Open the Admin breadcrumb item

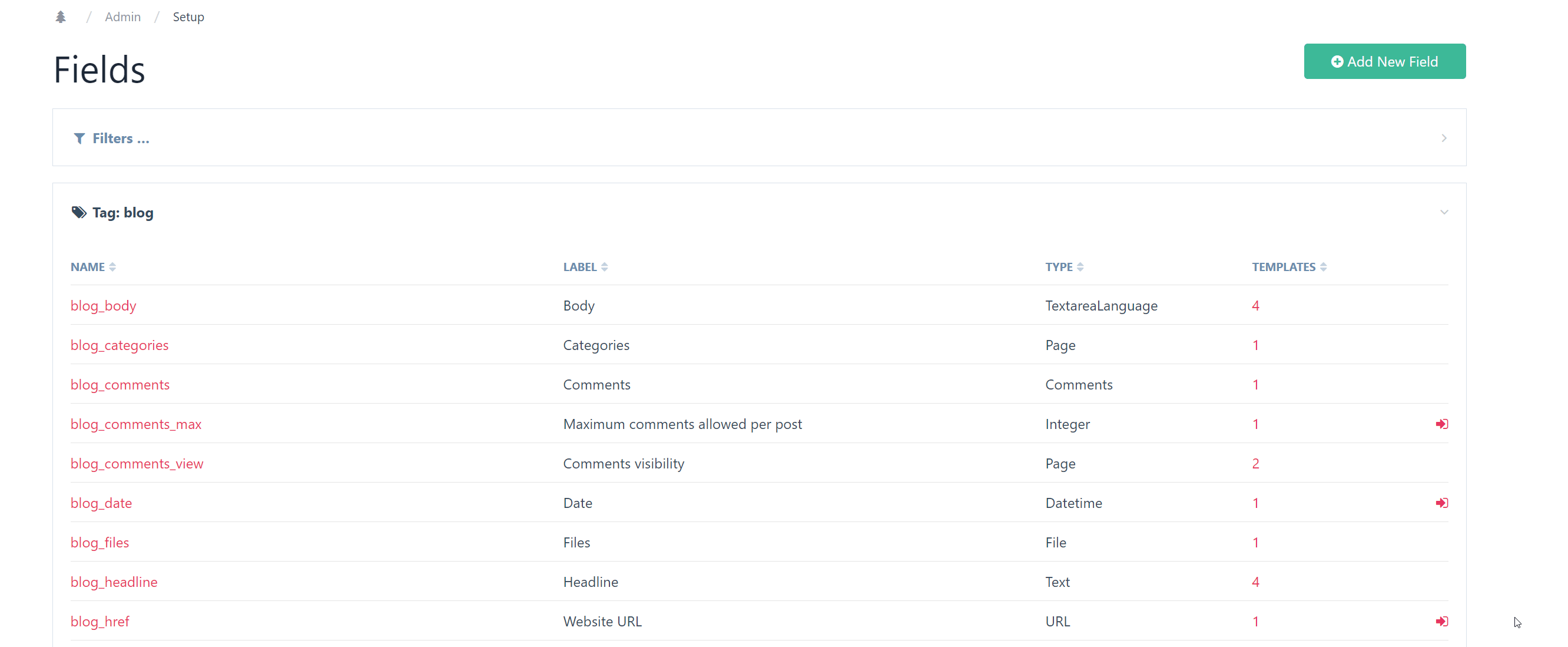pyautogui.click(x=122, y=16)
